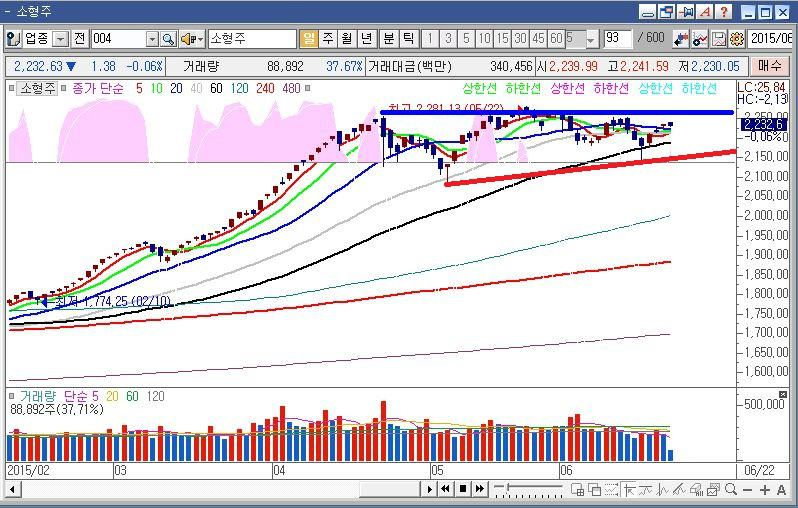Image resolution: width=798 pixels, height=508 pixels.
Task: Open the minute interval dropdown after 60
Action: click(591, 39)
